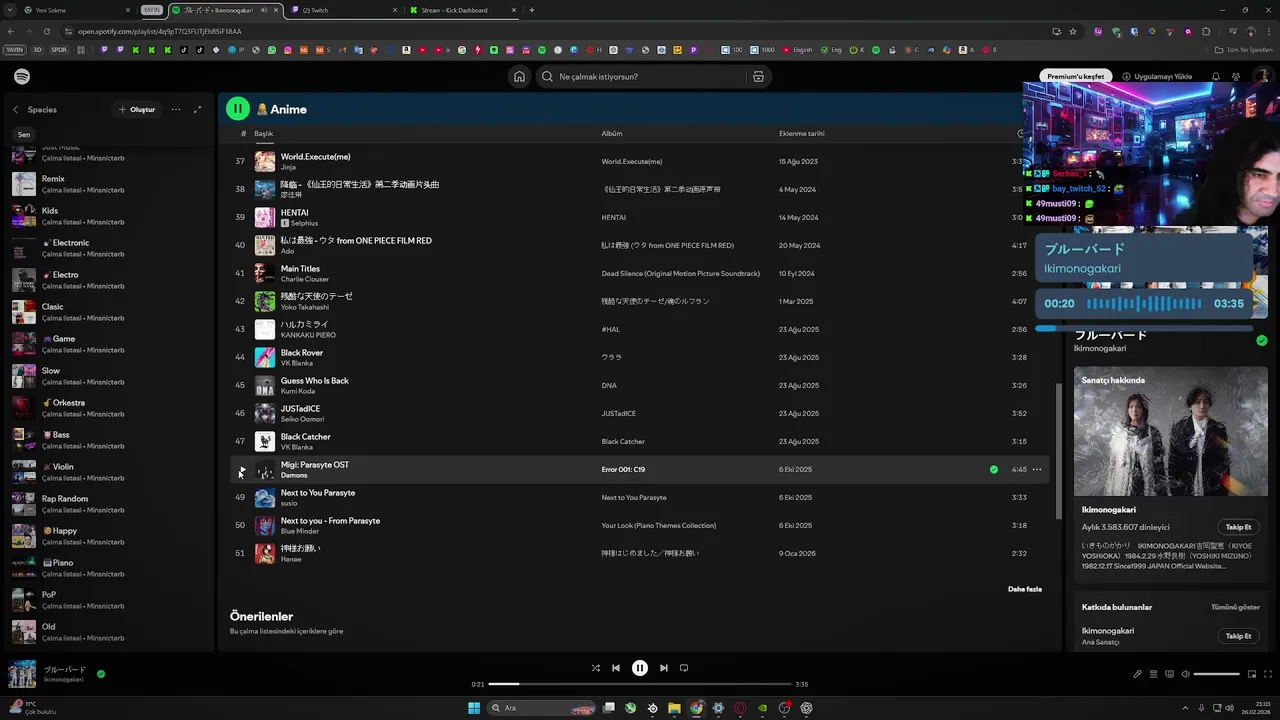Go back with the Species arrow
Screen dimensions: 1280x720
tap(15, 110)
